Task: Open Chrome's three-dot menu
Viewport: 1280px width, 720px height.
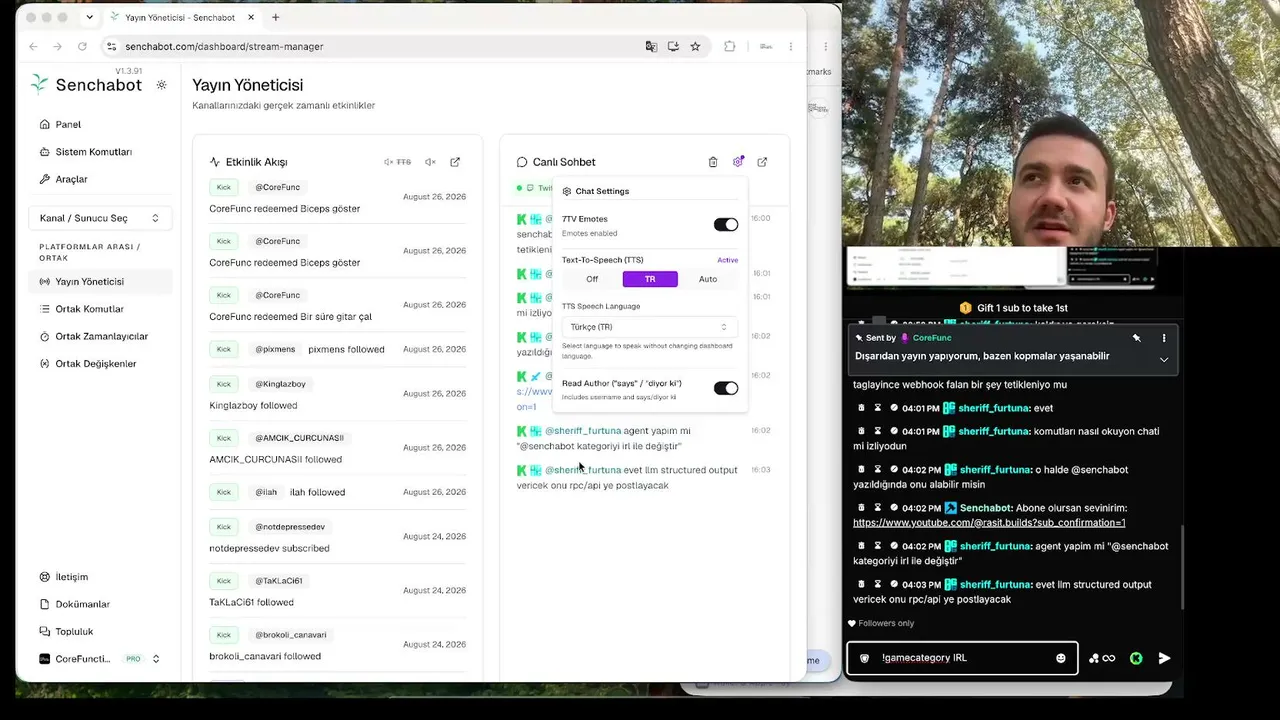Action: tap(791, 46)
